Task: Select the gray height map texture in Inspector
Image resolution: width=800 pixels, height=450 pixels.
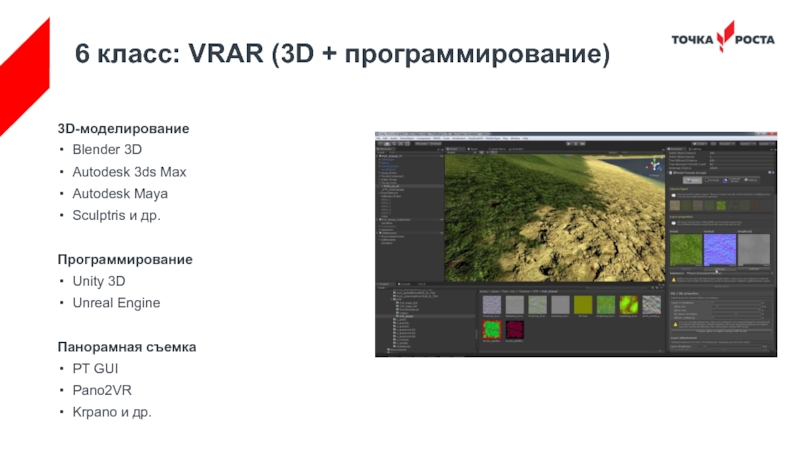Action: 754,249
